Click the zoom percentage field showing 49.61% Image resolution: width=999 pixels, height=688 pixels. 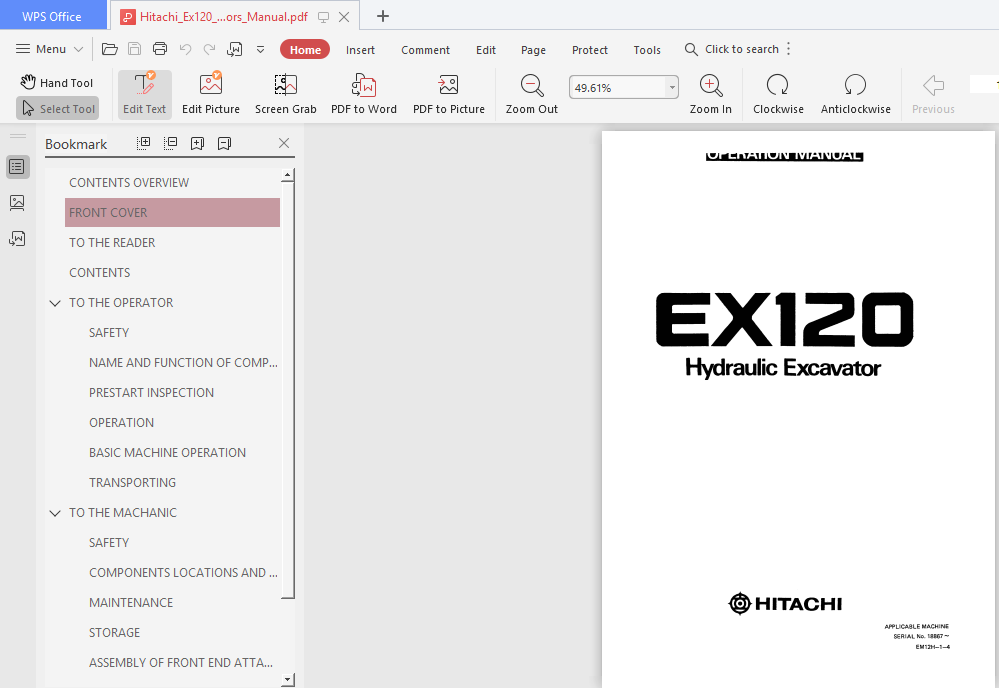617,87
